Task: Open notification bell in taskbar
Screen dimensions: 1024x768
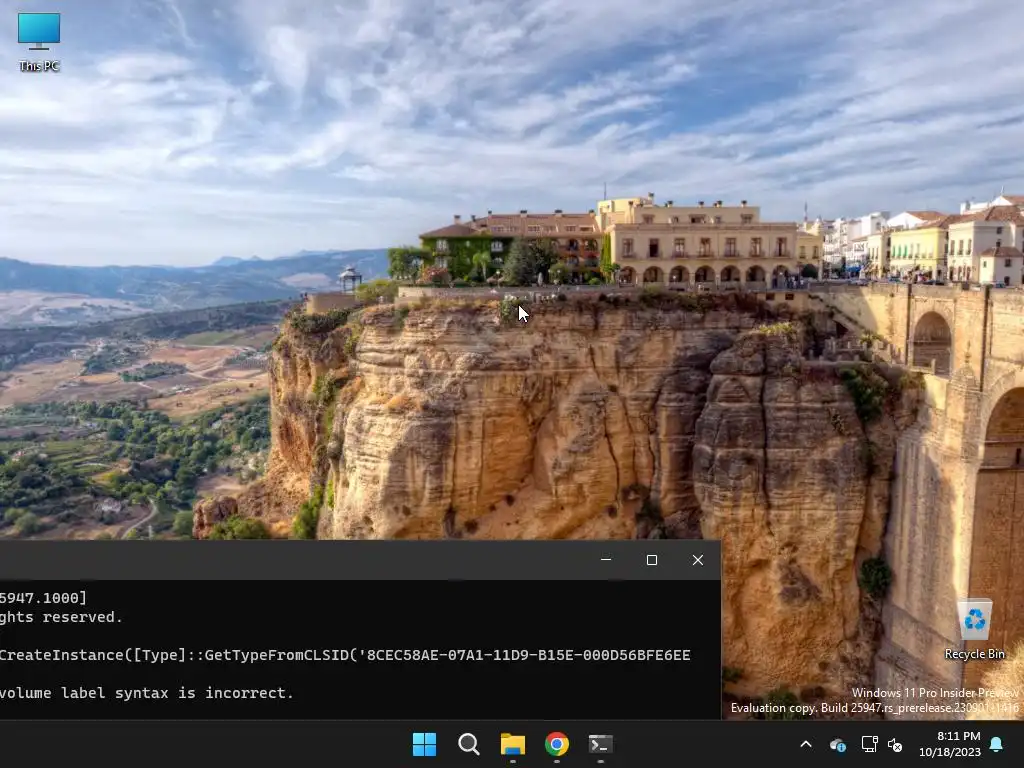Action: [997, 744]
